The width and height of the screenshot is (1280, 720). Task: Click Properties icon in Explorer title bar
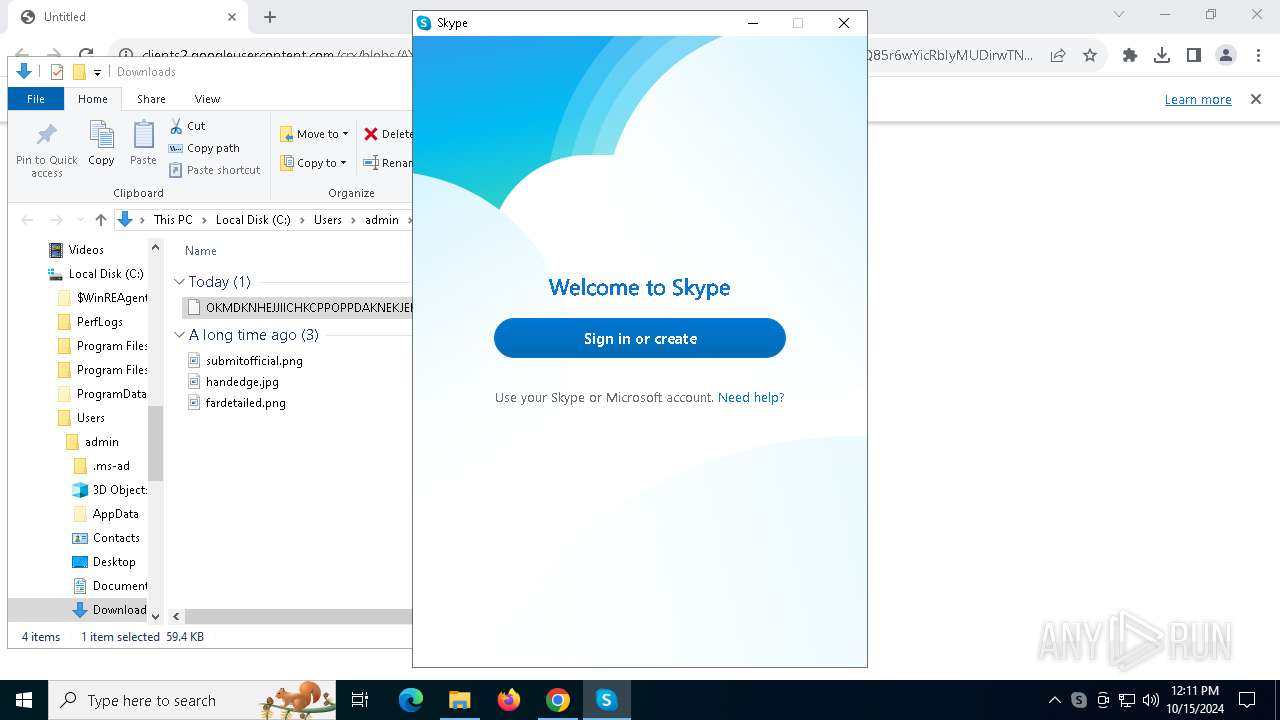pyautogui.click(x=57, y=72)
